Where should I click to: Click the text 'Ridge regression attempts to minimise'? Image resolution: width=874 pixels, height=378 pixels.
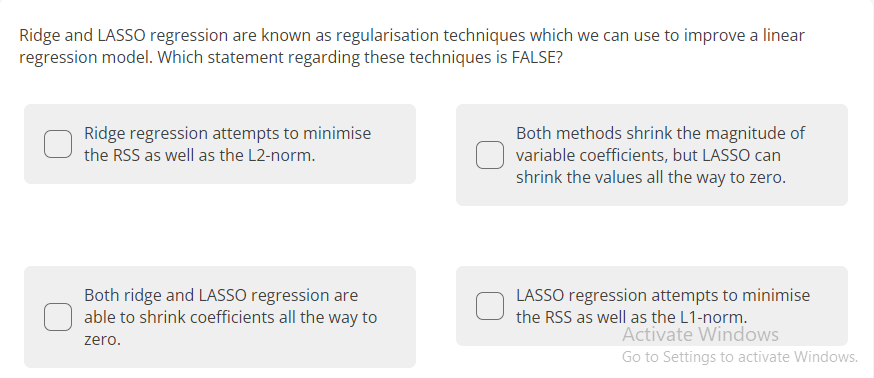(227, 134)
